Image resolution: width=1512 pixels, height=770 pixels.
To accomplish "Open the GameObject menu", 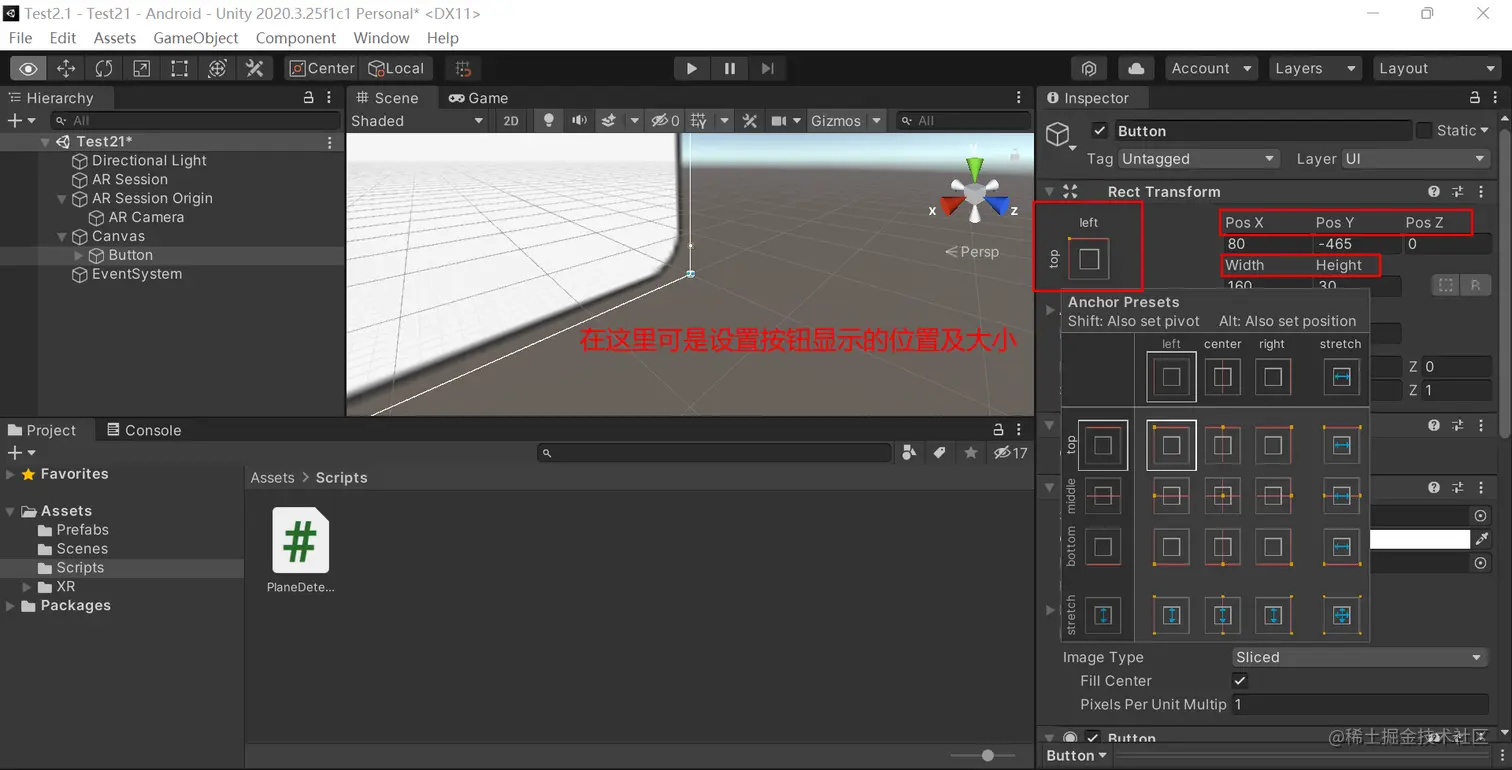I will (196, 38).
